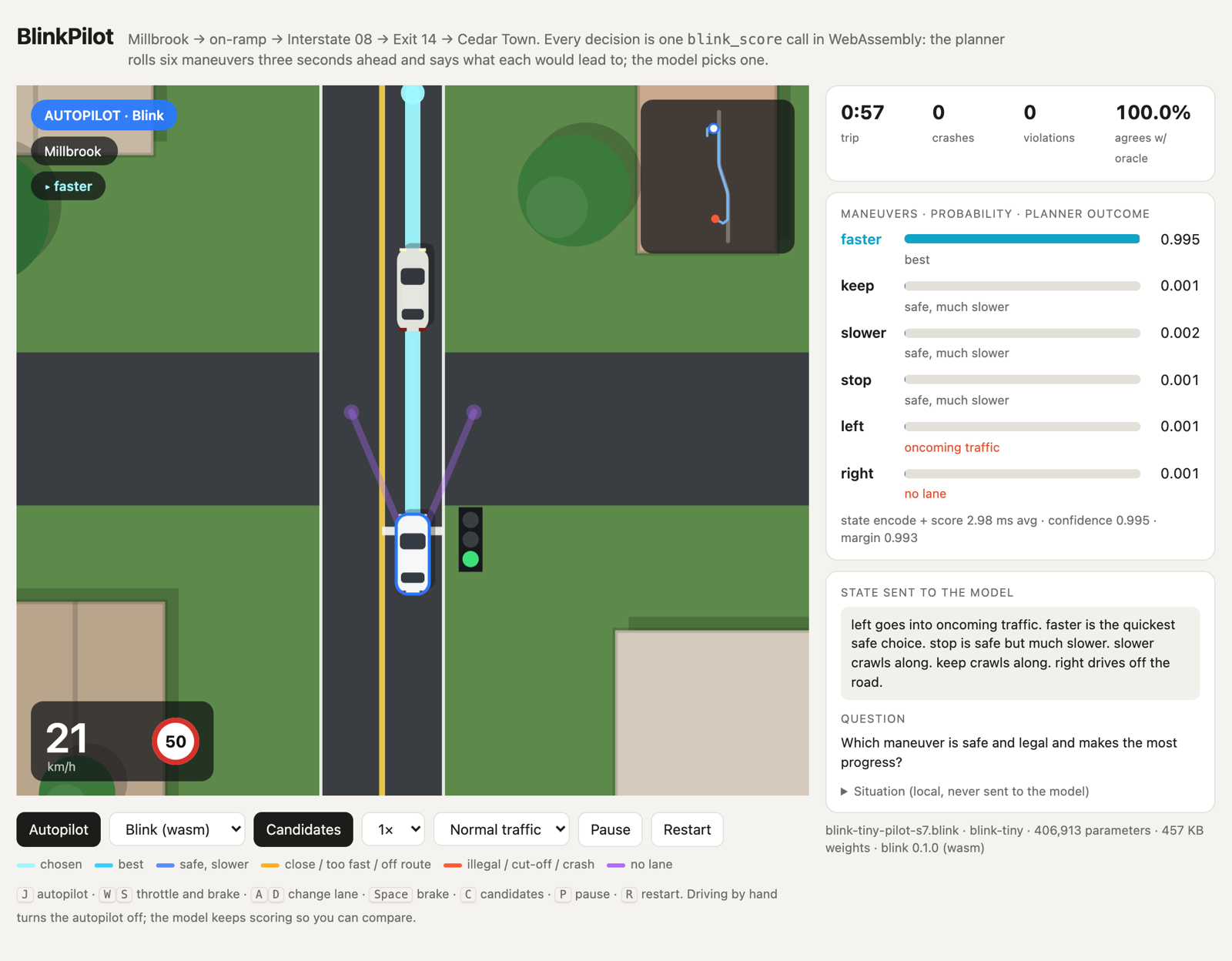
Task: Click the 0.995 probability value
Action: point(1180,239)
